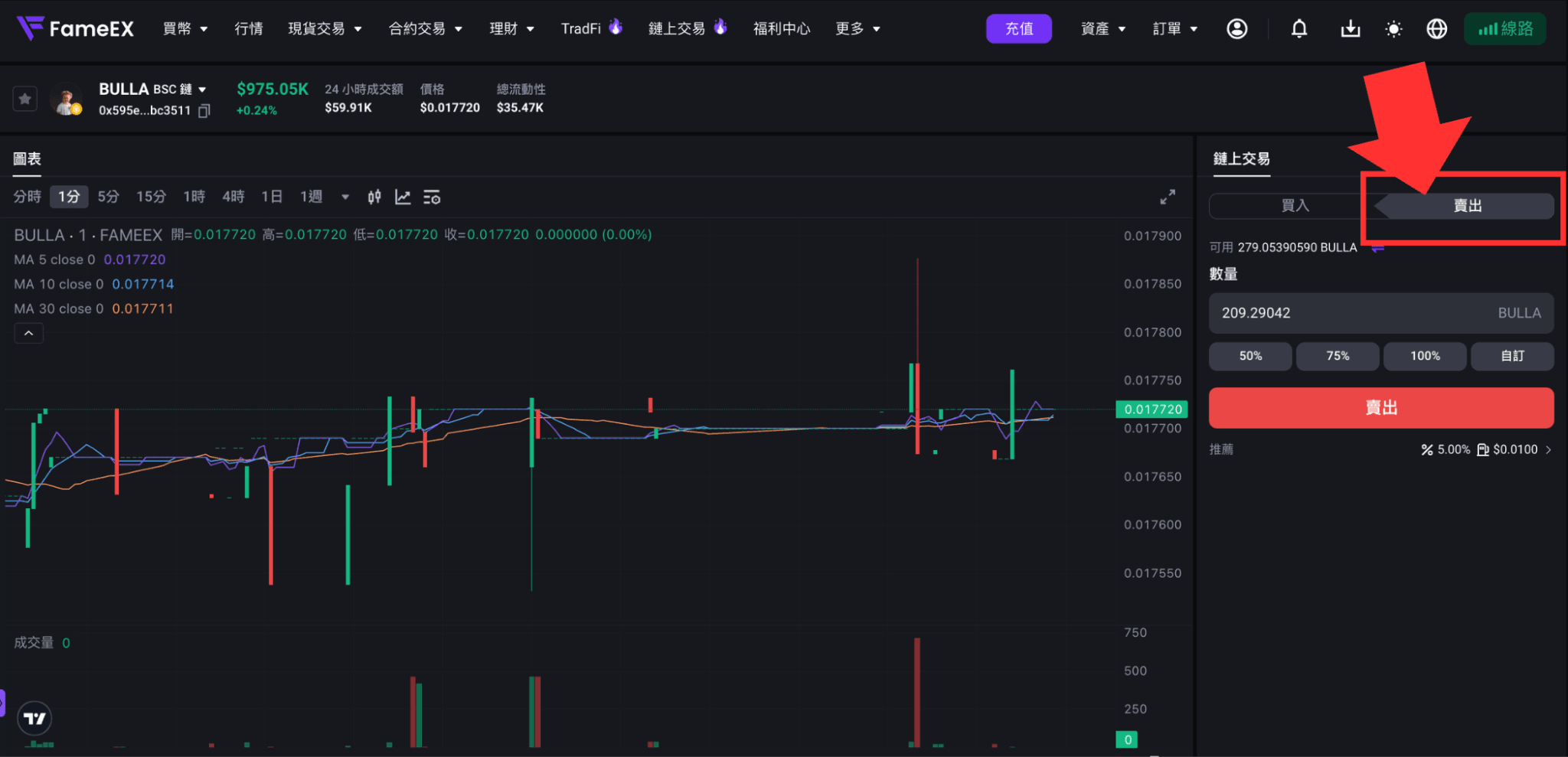Click the BULLA · 1 · FAMEEX chart title

(88, 235)
